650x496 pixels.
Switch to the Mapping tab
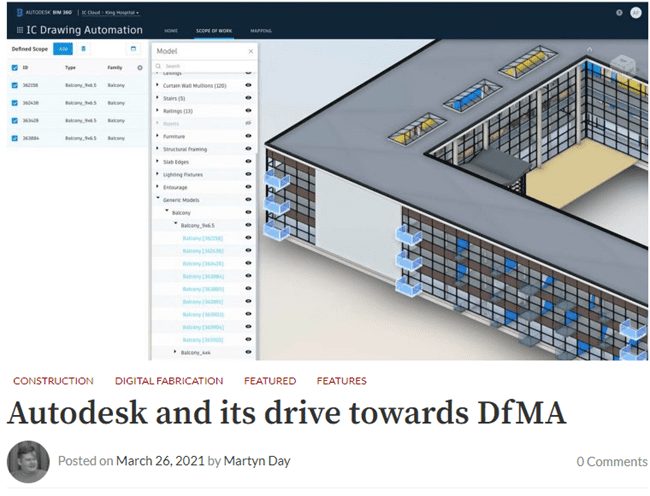[x=263, y=31]
